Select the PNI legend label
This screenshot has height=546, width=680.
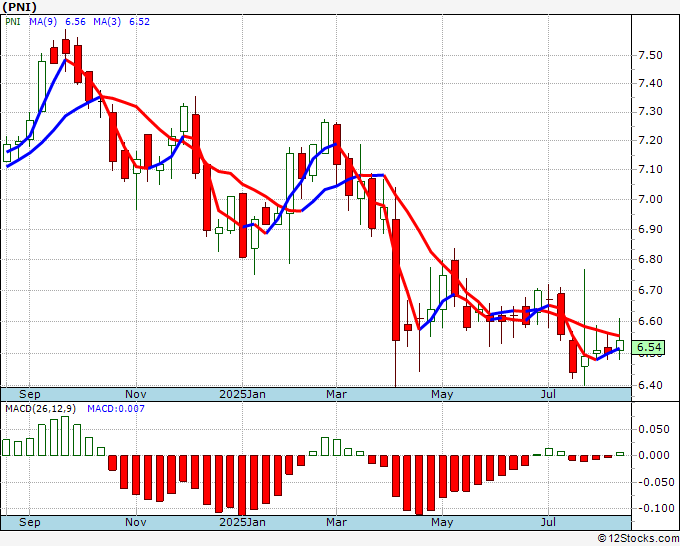[x=13, y=22]
